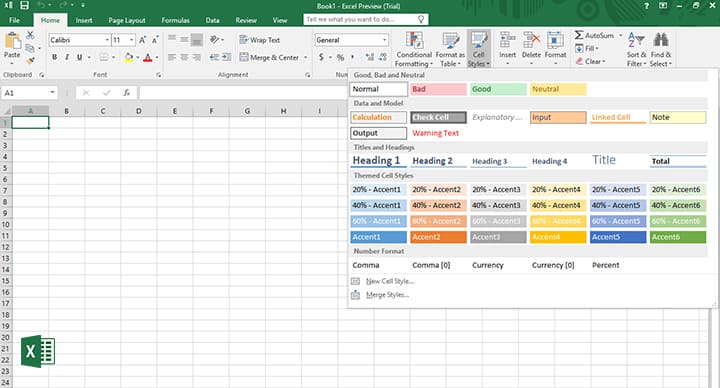Screen dimensions: 720x388
Task: Apply the Accent2 orange style
Action: (438, 237)
